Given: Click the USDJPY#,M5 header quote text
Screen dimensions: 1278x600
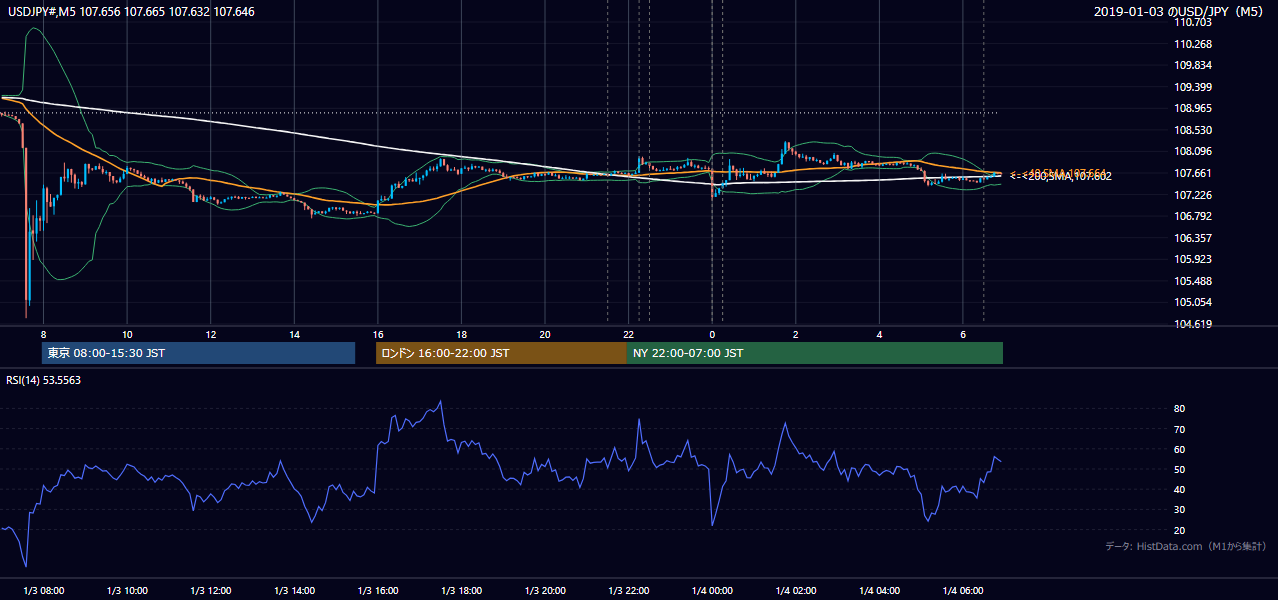Looking at the screenshot, I should (130, 10).
